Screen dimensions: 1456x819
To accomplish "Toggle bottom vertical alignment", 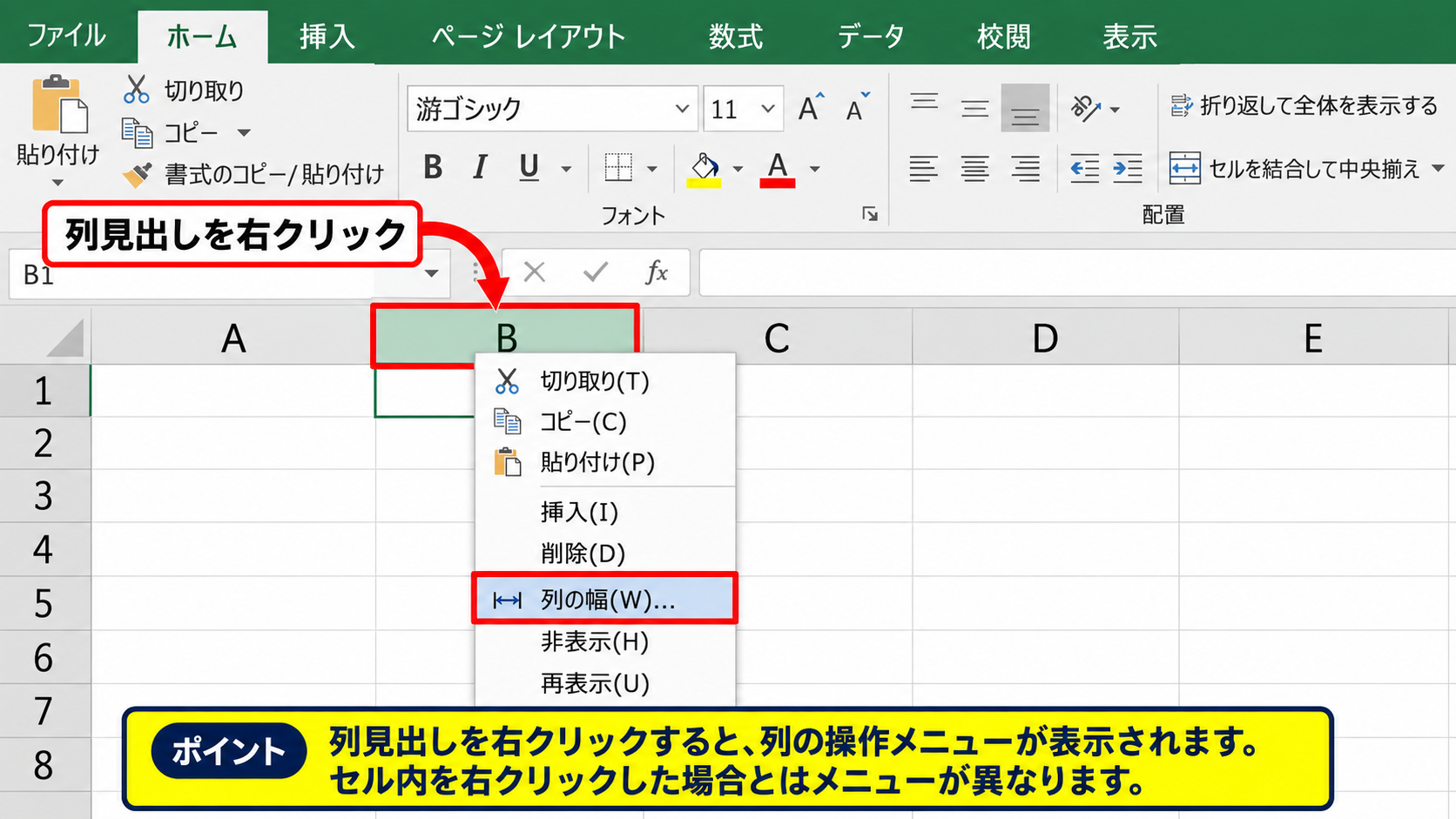I will pyautogui.click(x=1025, y=108).
